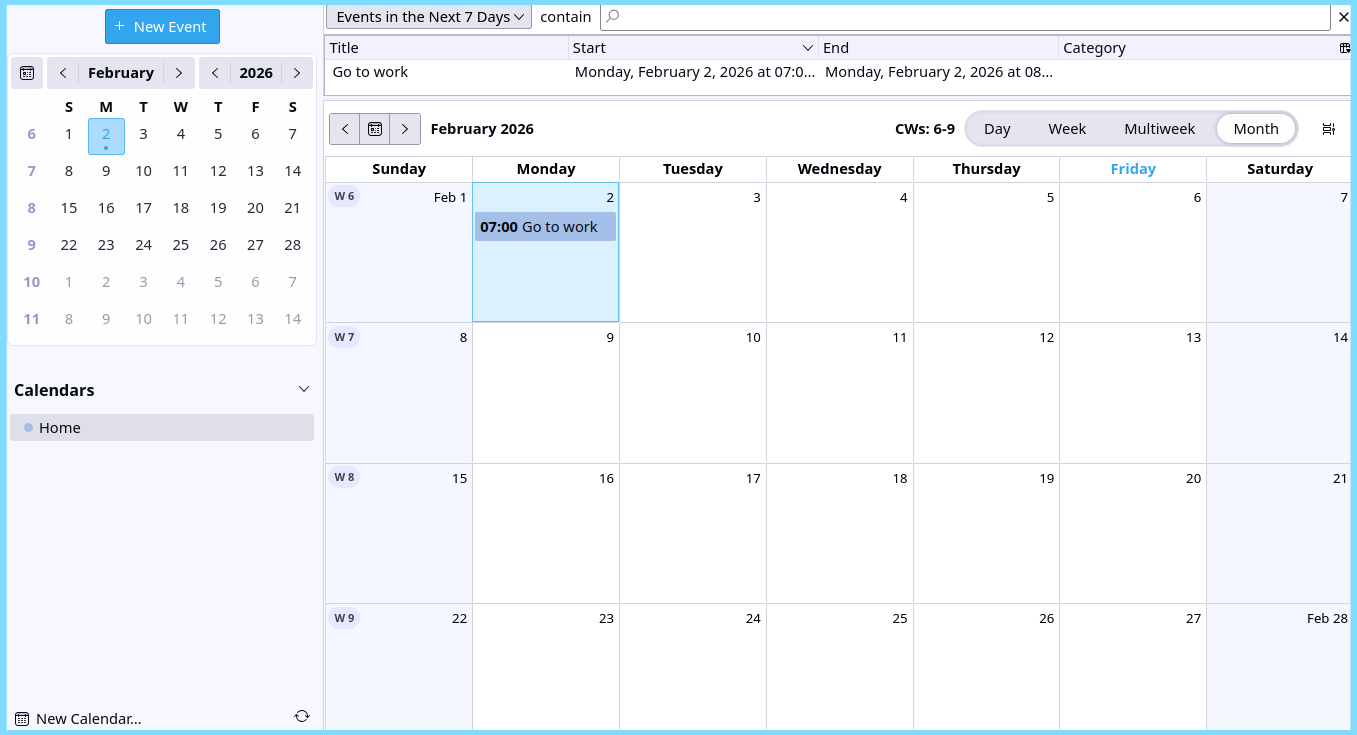Click the today icon in the month view toolbar

click(x=374, y=128)
